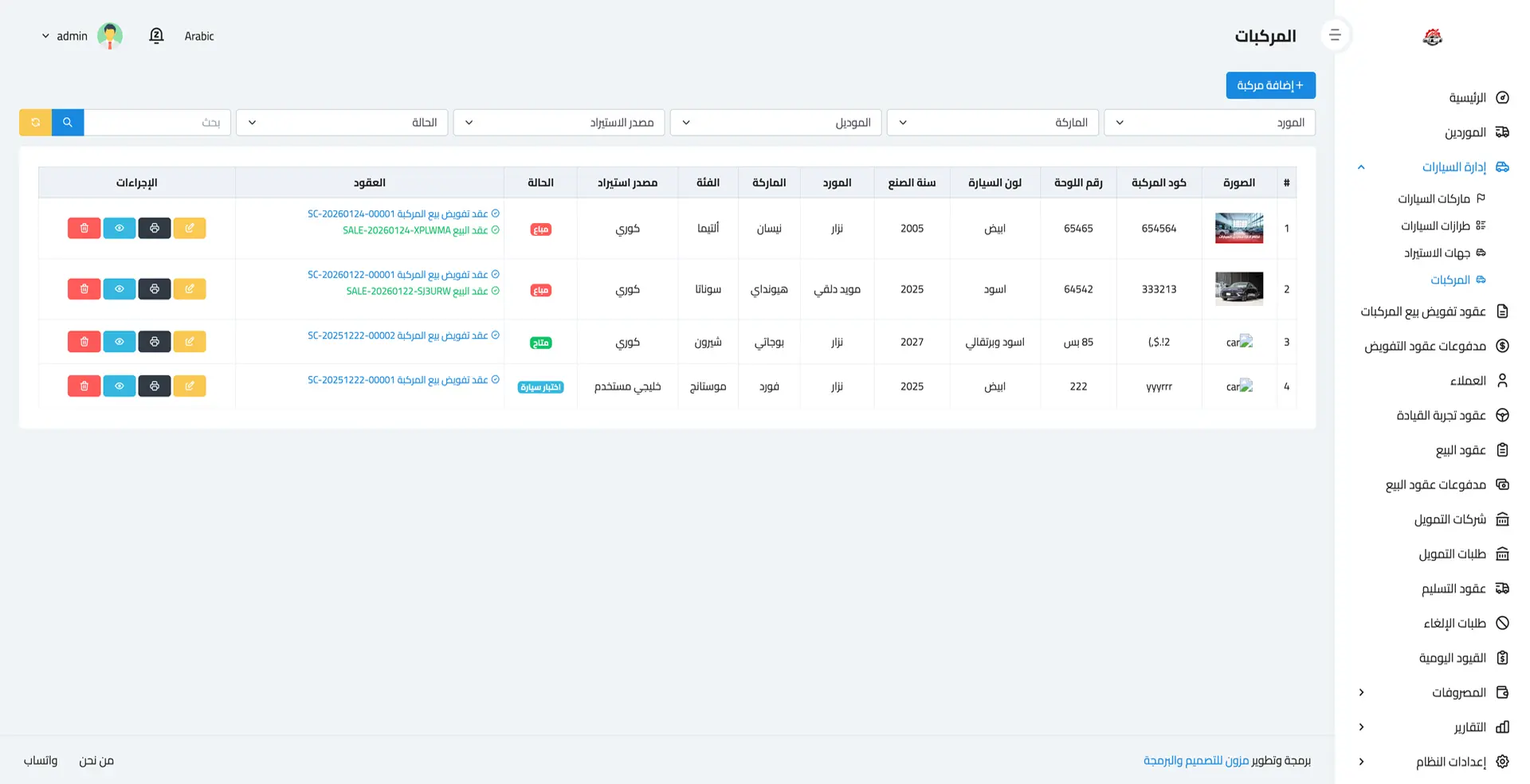Image resolution: width=1530 pixels, height=784 pixels.
Task: Click the app logo in the sidebar
Action: 1432,37
